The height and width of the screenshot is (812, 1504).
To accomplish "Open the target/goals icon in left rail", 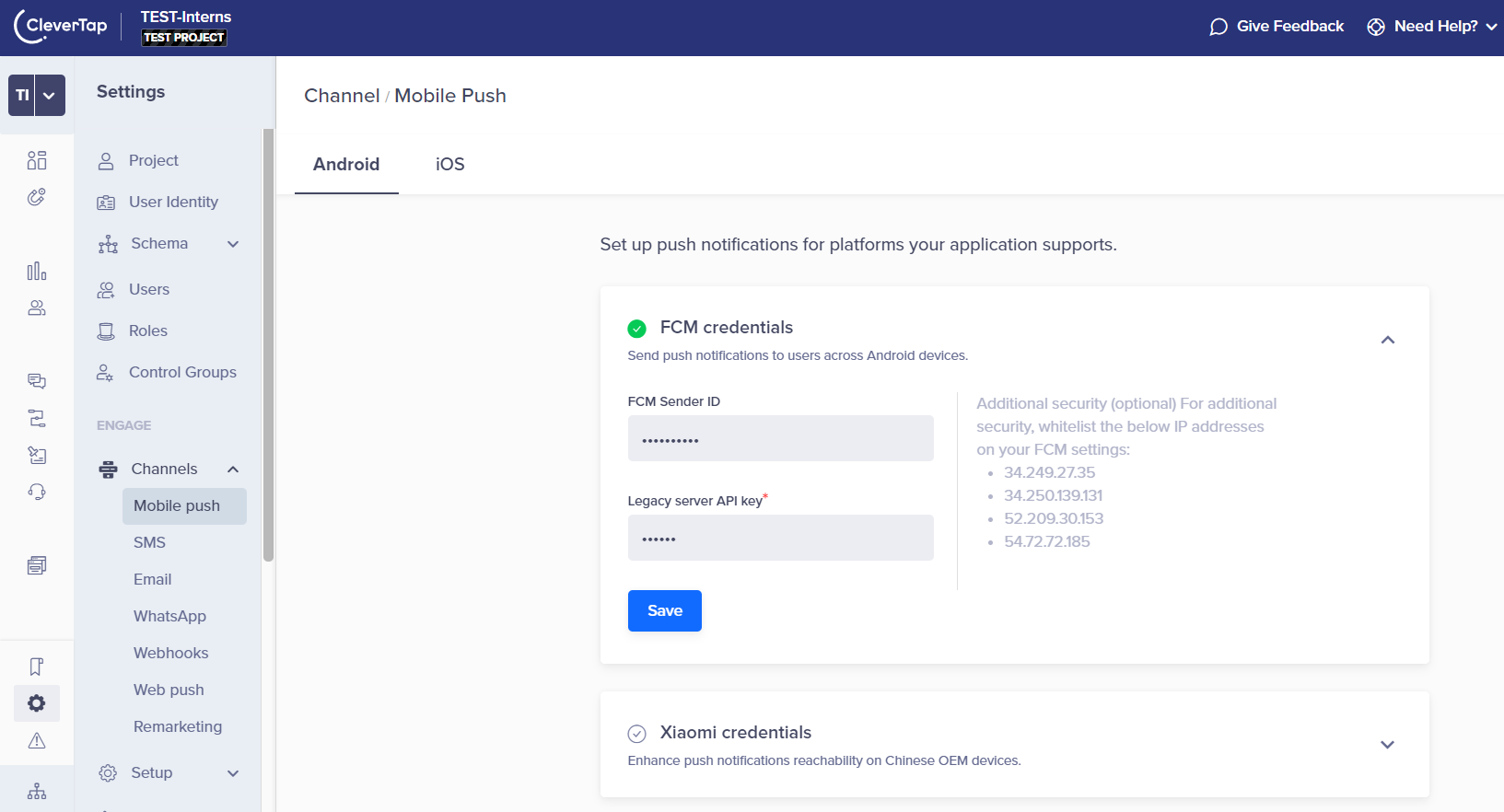I will 37,197.
